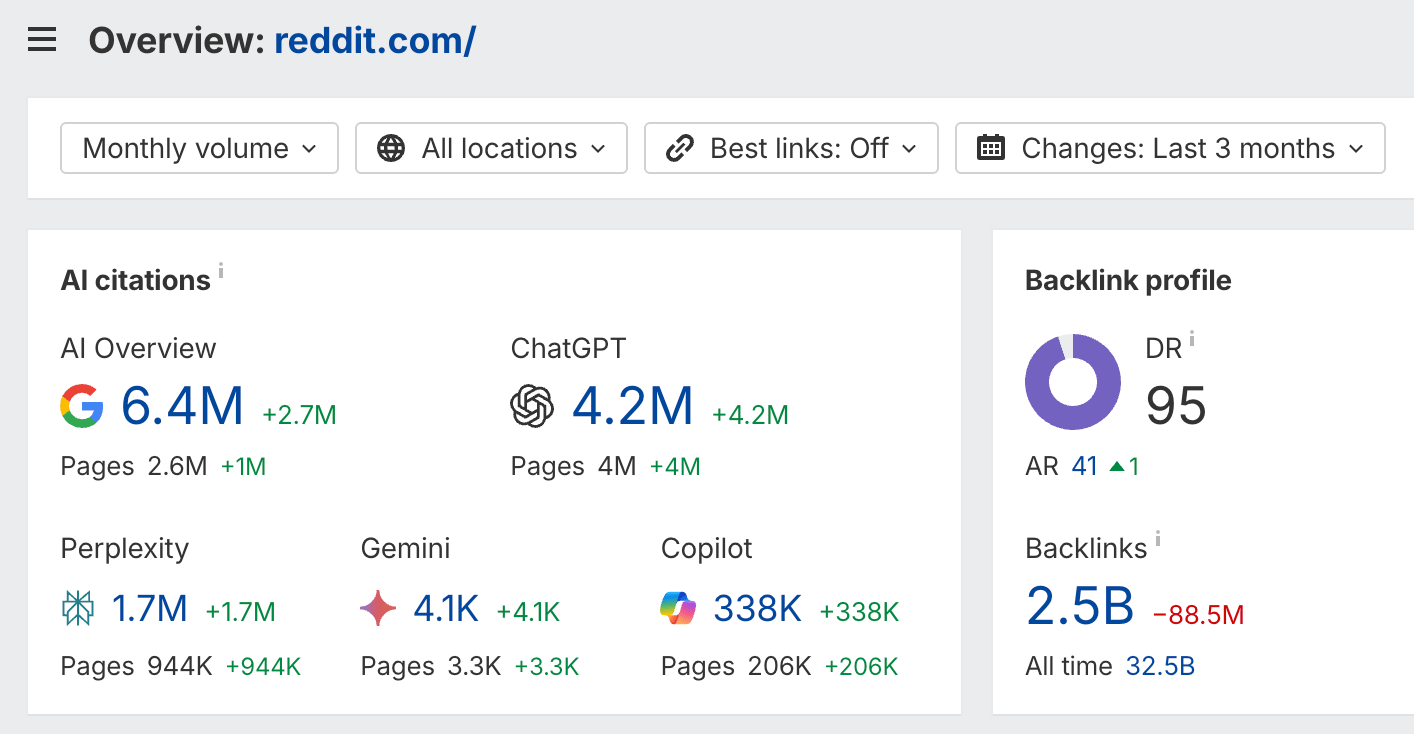
Task: Expand the All locations selector
Action: (490, 147)
